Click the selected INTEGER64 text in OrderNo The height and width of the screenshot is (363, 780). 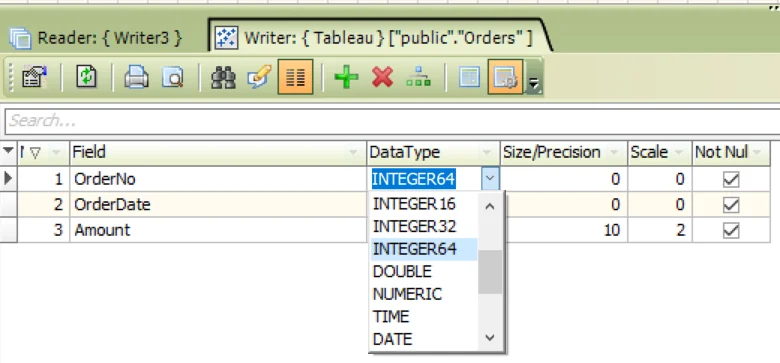[x=413, y=179]
